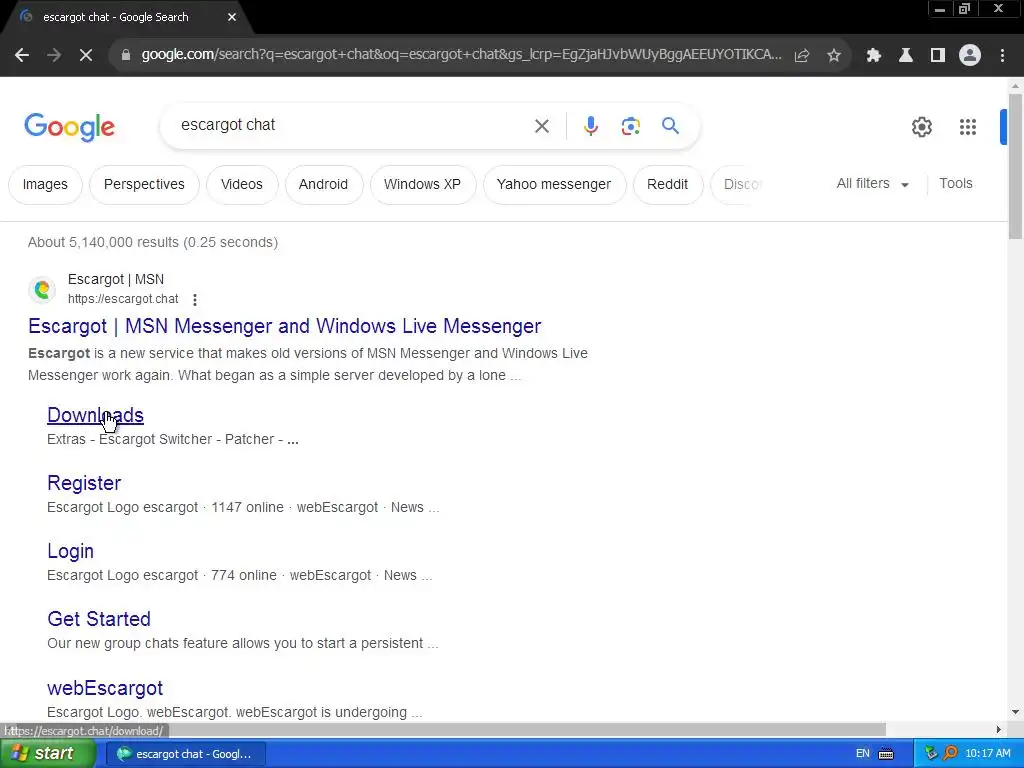Click the system tray clock

tap(987, 754)
